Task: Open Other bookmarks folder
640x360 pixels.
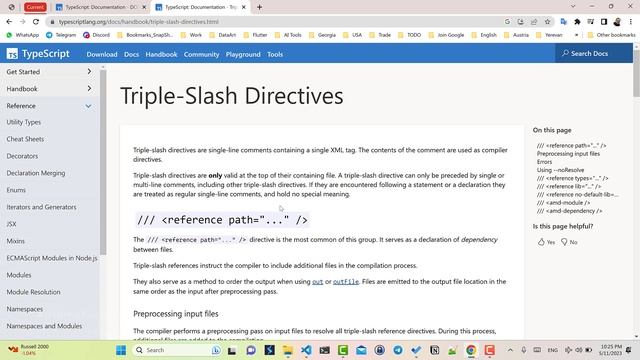Action: [x=611, y=35]
